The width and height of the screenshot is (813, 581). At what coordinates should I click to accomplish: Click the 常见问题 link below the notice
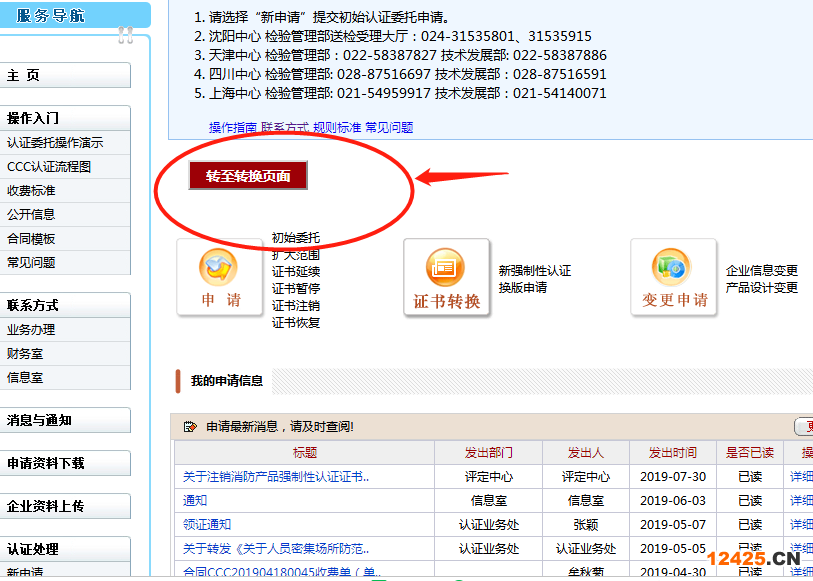point(389,128)
